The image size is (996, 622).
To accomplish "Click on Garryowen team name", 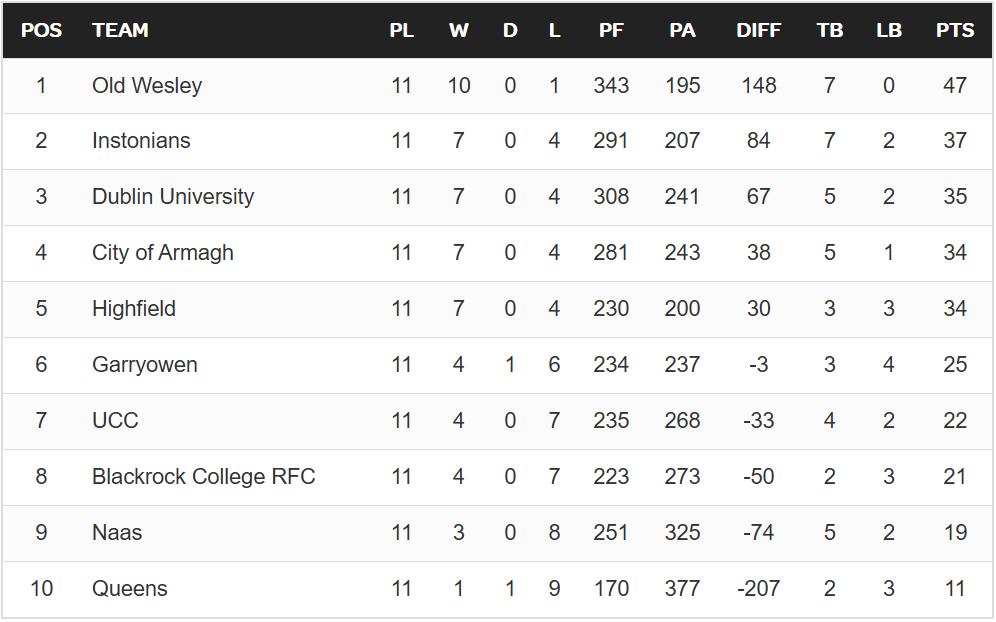I will (x=145, y=365).
